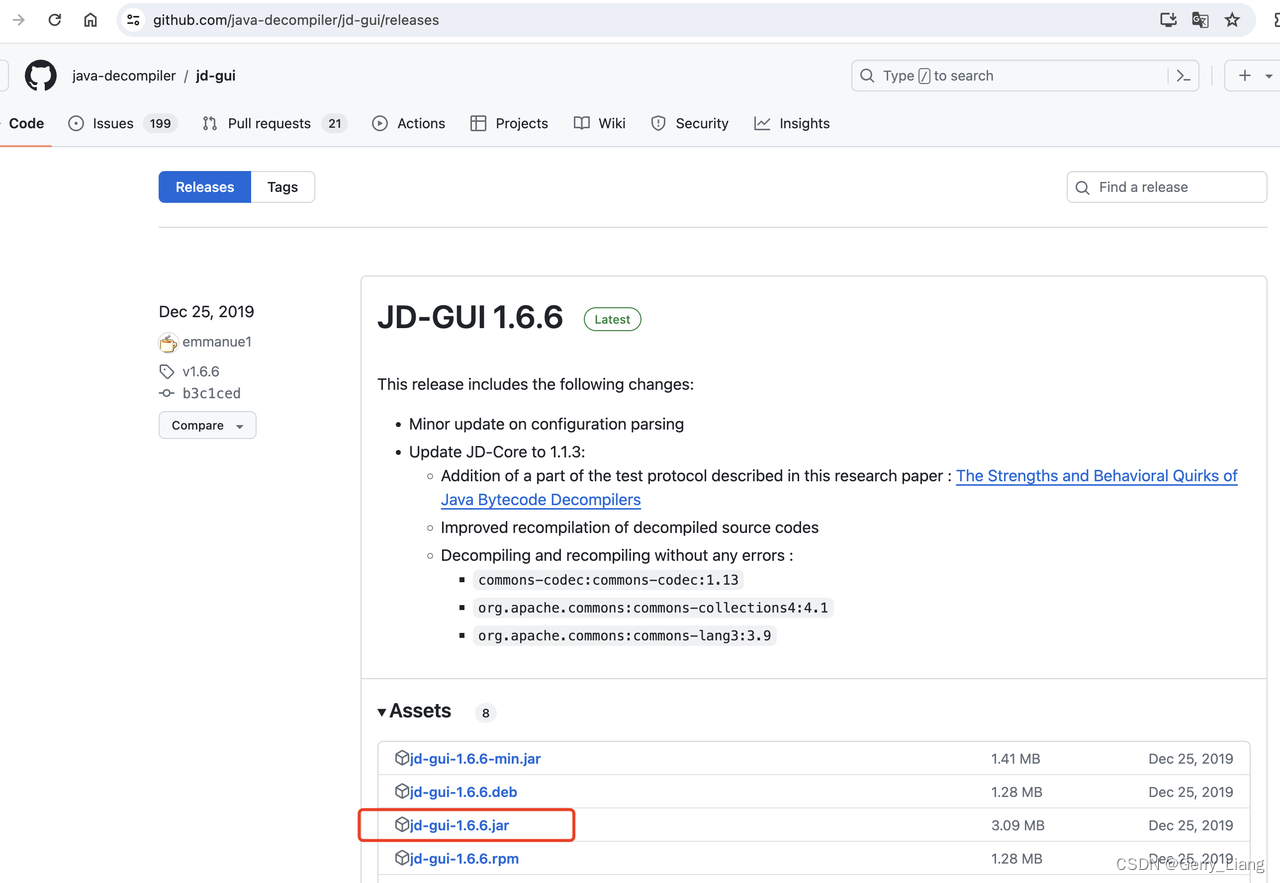Click the org.apache.commons:commons-lang3:3.9 code text
This screenshot has height=883, width=1280.
pos(625,635)
